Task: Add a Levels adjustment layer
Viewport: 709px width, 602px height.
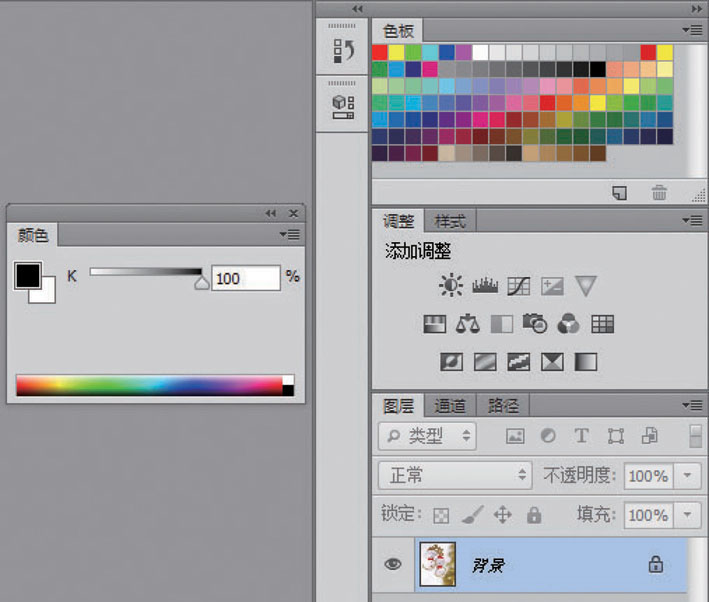Action: click(x=485, y=287)
